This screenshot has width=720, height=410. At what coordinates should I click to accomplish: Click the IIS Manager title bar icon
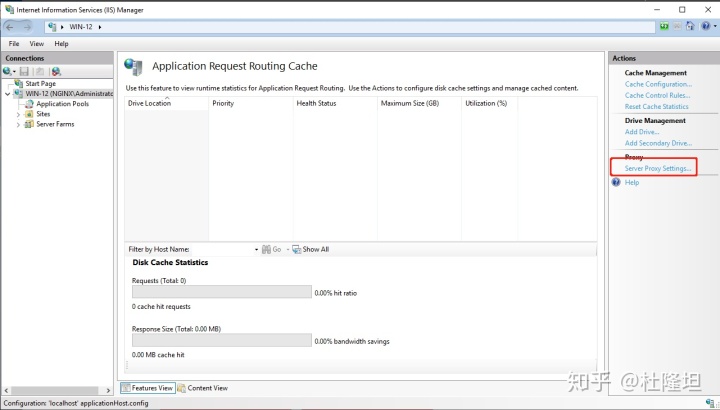(x=9, y=9)
